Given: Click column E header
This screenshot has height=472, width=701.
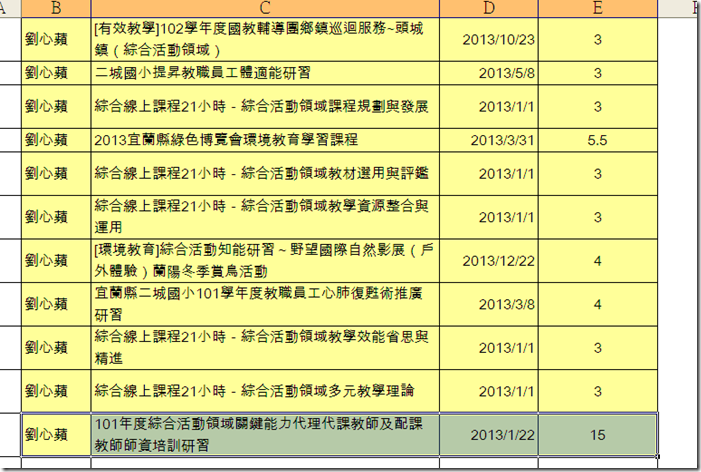Looking at the screenshot, I should (x=597, y=9).
